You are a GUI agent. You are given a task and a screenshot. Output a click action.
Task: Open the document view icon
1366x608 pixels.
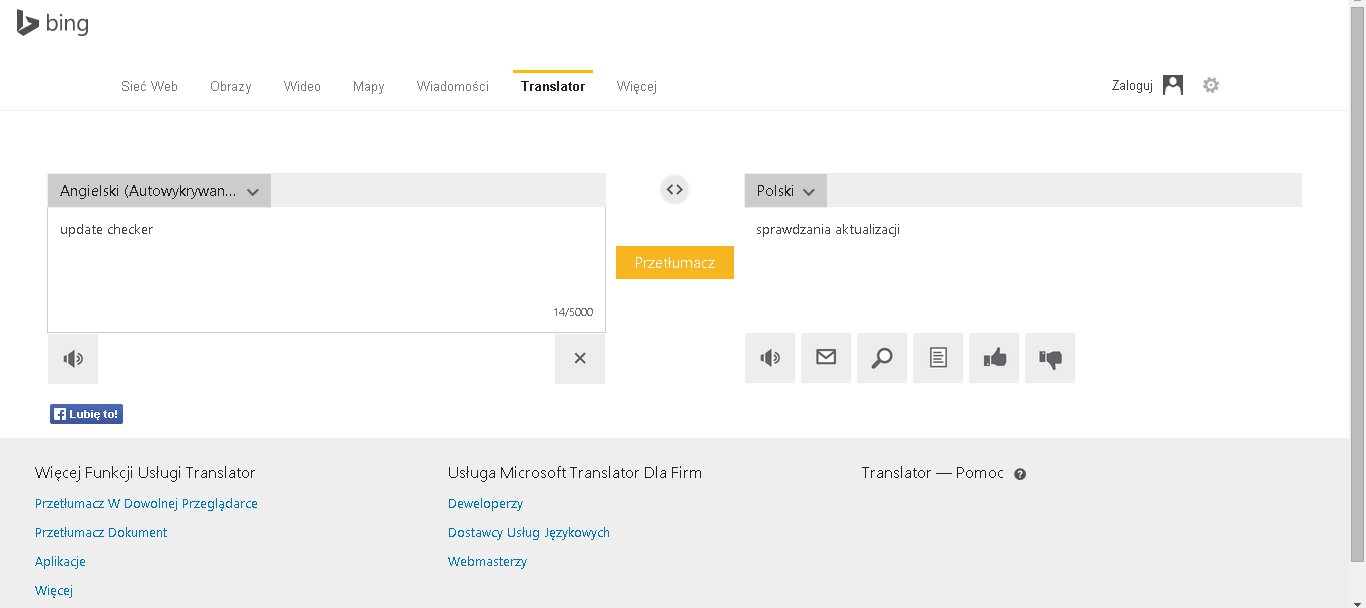(938, 358)
